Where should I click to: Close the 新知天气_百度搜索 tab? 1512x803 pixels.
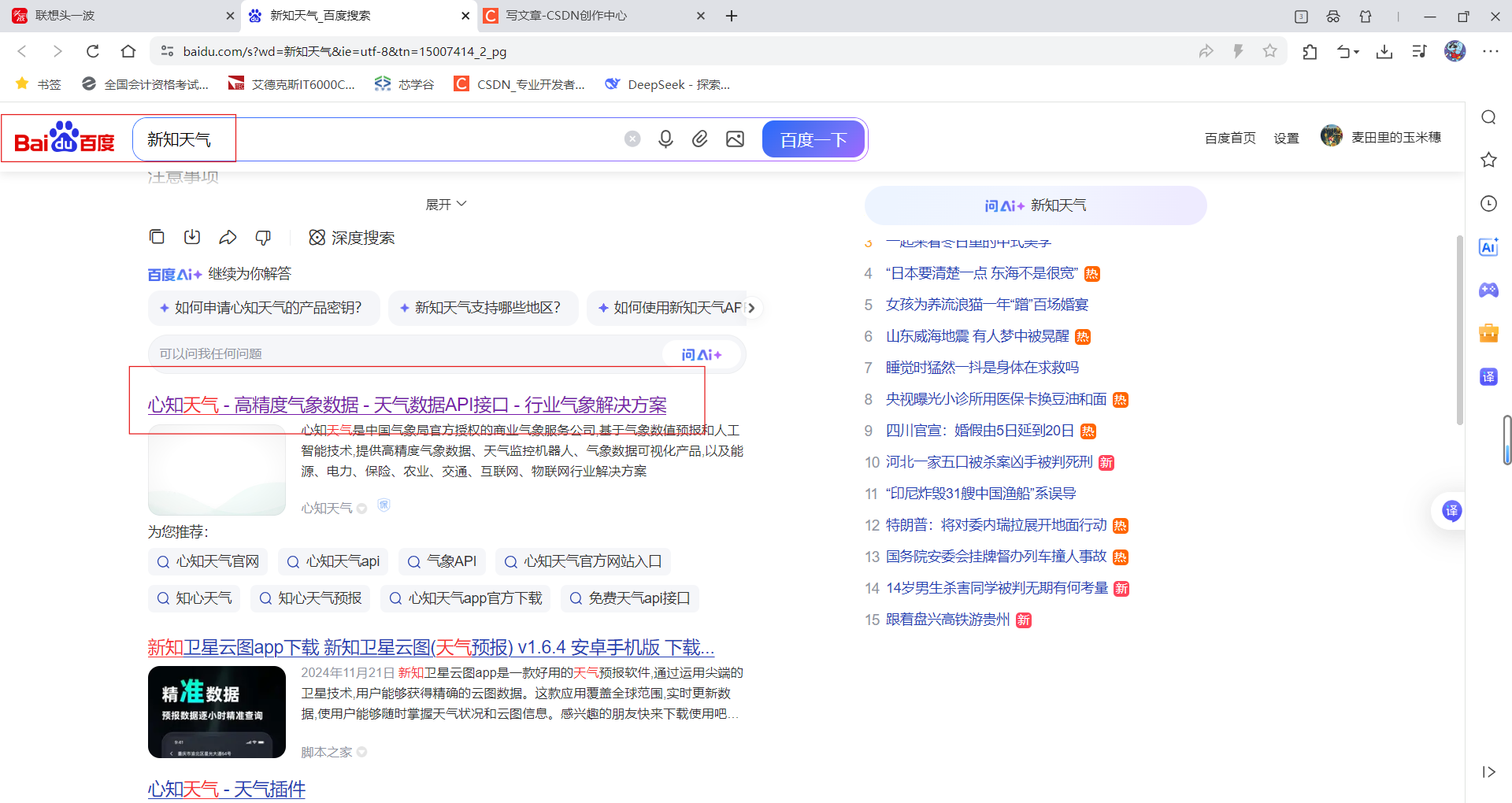point(465,16)
